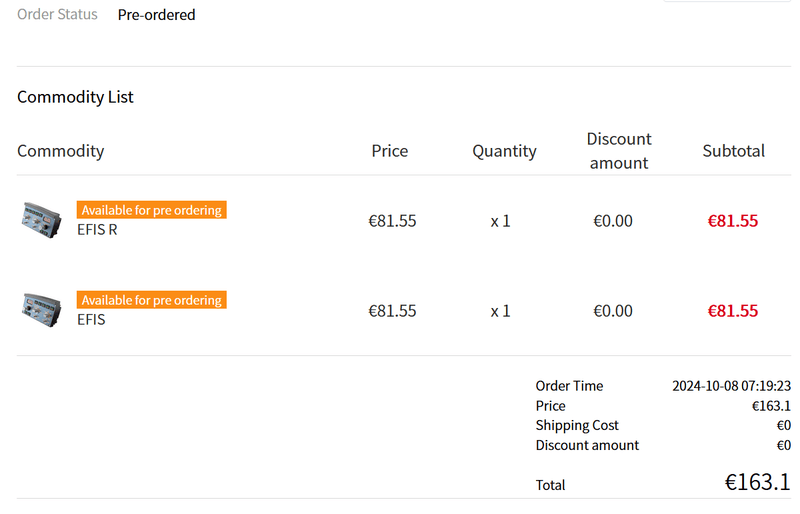This screenshot has height=514, width=800.
Task: Open the EFIS product thumbnail image
Action: [x=42, y=310]
